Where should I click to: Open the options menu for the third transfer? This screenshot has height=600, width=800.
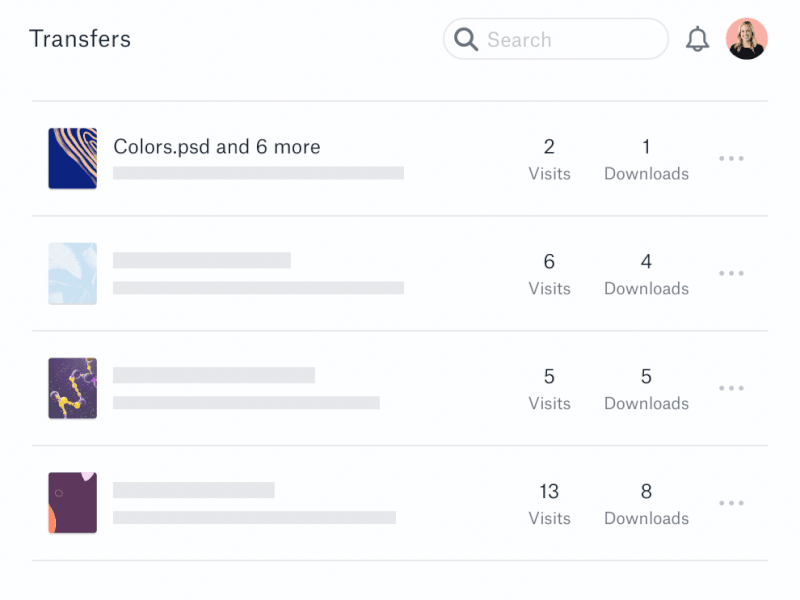point(732,388)
